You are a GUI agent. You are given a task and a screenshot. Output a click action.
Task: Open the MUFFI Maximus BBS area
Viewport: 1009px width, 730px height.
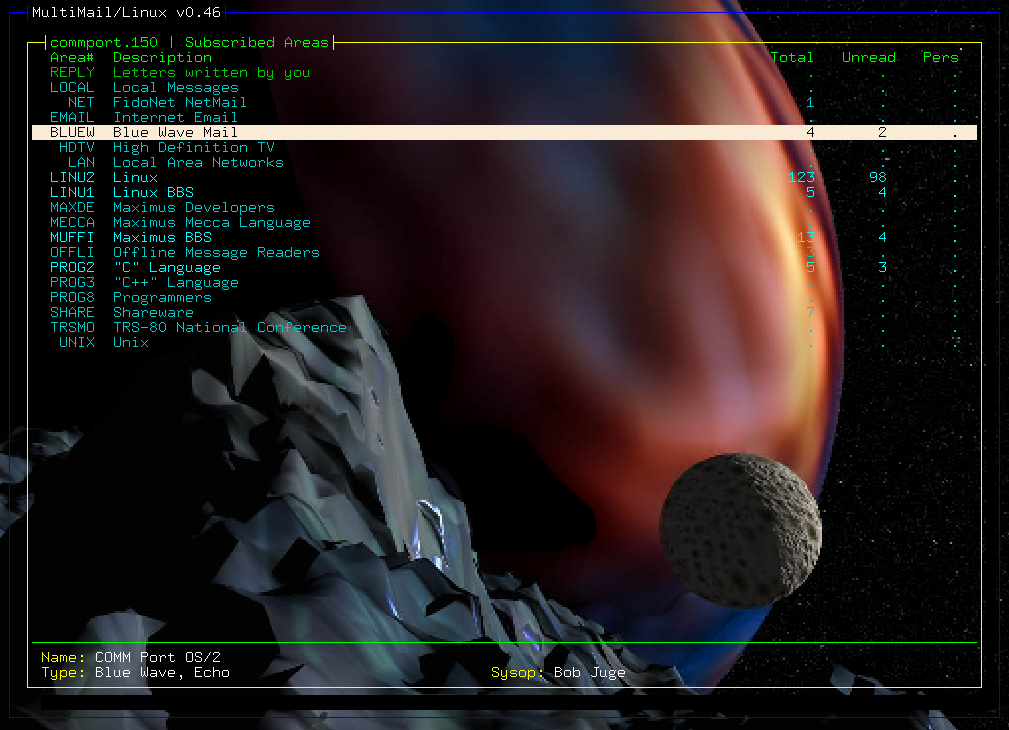click(162, 237)
